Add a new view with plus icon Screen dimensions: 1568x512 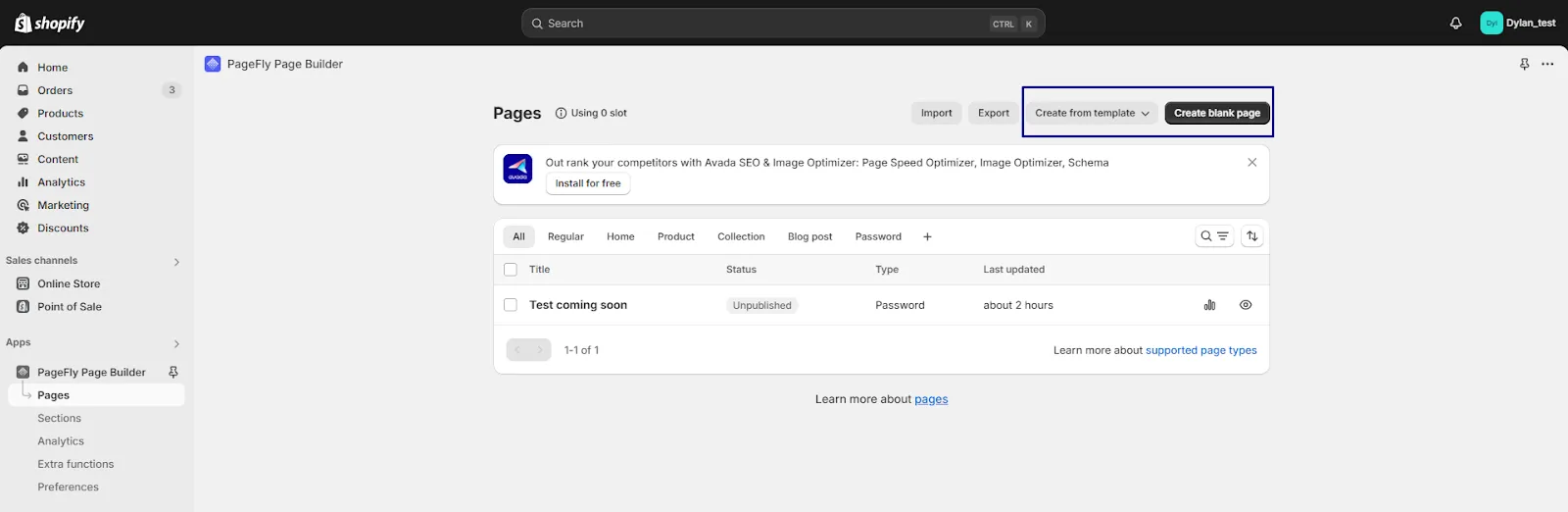(927, 236)
